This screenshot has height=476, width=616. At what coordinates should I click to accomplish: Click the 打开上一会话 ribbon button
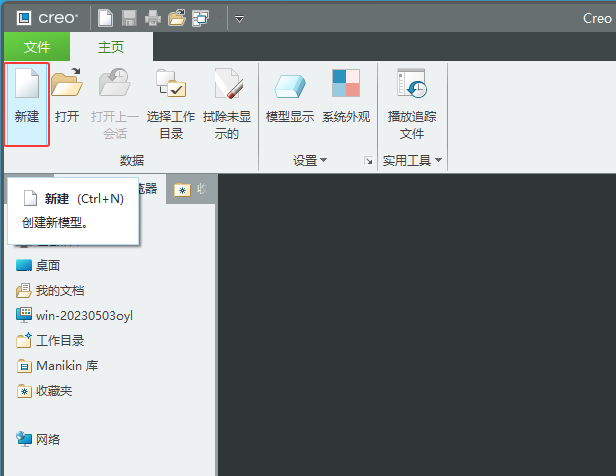pyautogui.click(x=115, y=104)
